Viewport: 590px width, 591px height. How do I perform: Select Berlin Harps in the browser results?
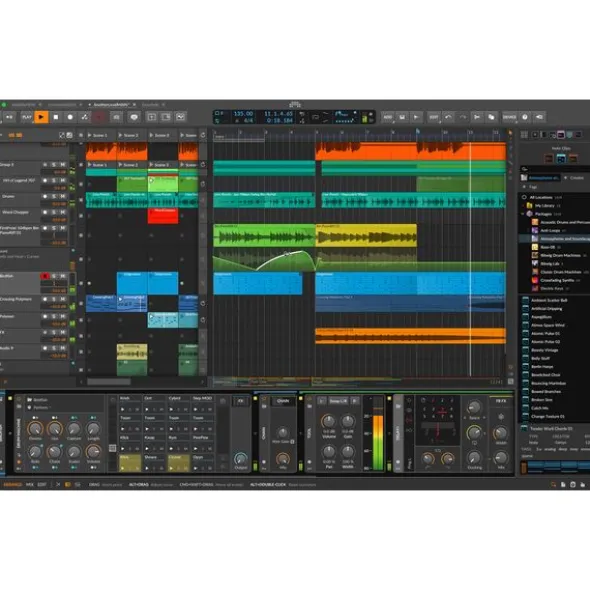pyautogui.click(x=542, y=367)
